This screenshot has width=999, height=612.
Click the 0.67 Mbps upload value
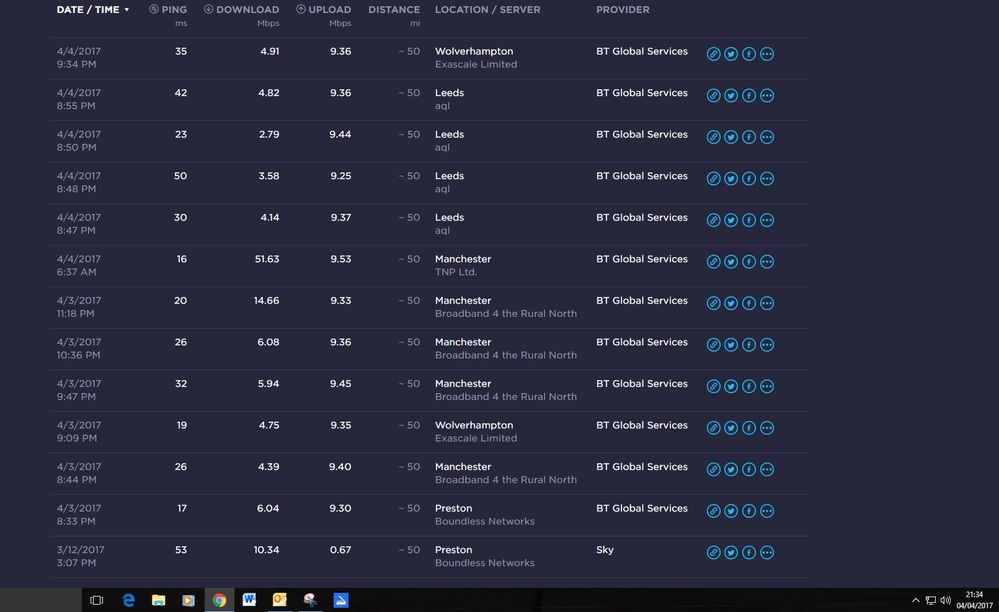pyautogui.click(x=340, y=550)
